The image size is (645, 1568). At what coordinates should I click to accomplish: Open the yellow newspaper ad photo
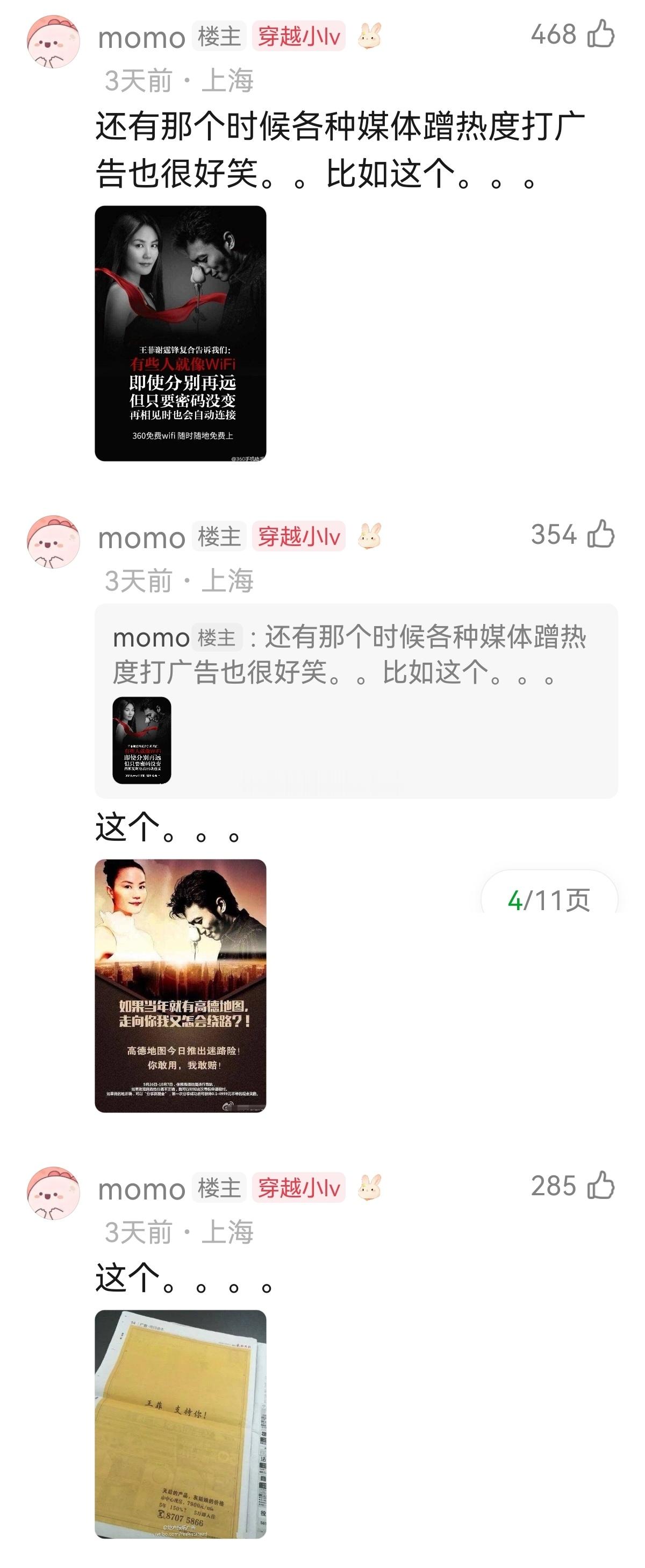coord(181,1424)
